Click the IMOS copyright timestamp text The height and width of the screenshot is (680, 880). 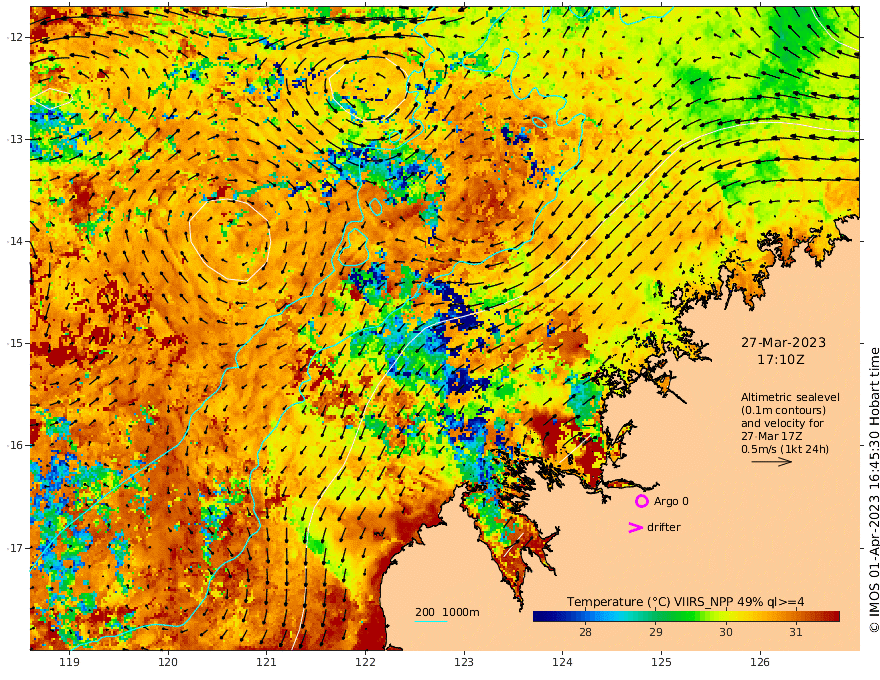[x=874, y=490]
